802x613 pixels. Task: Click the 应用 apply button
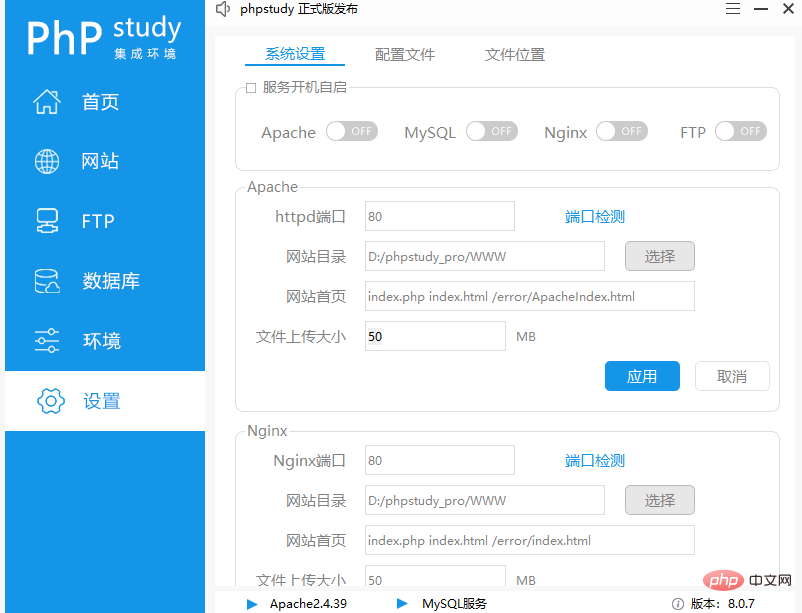(x=642, y=376)
